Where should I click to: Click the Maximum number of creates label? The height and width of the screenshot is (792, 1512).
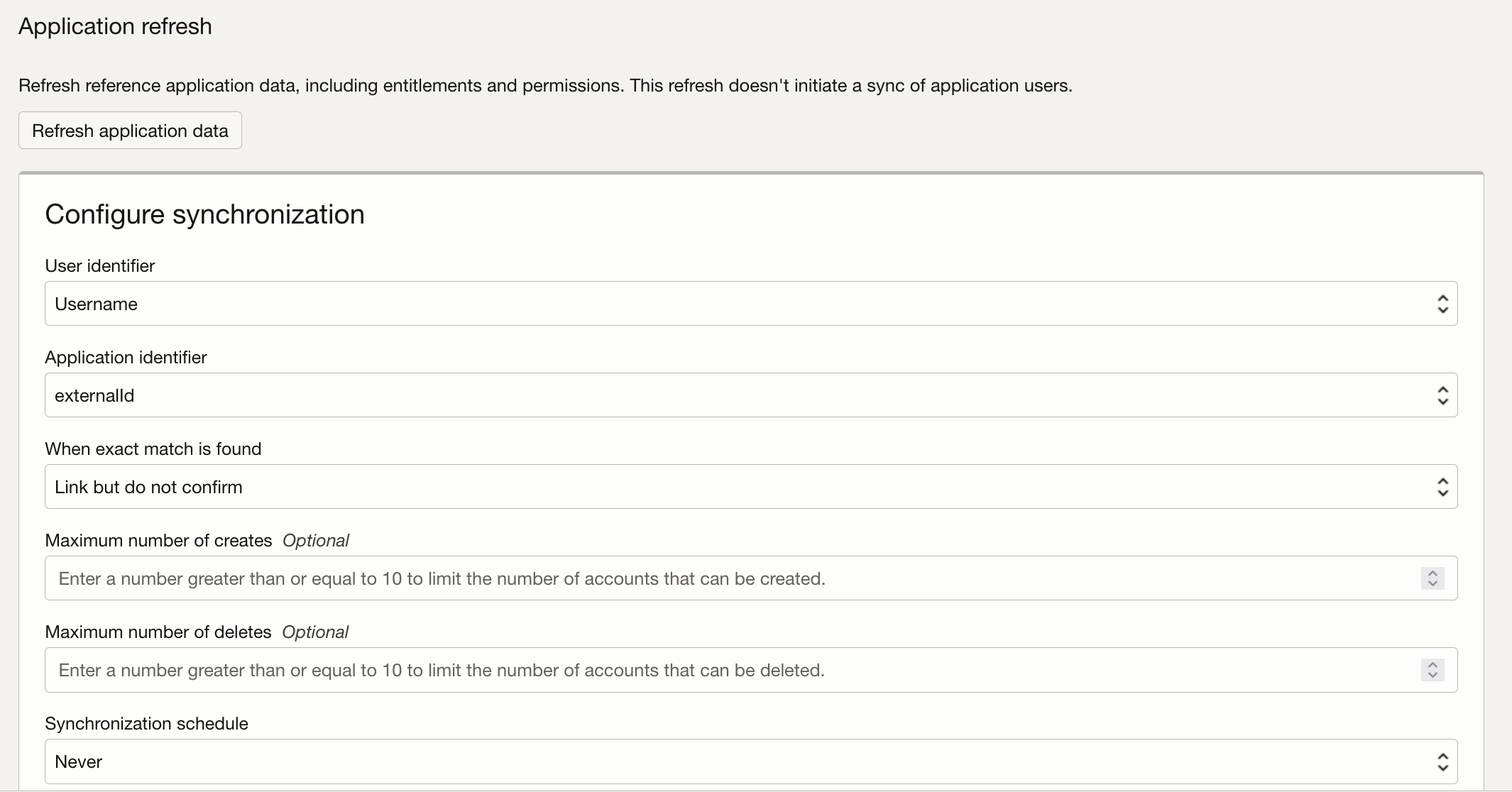158,540
